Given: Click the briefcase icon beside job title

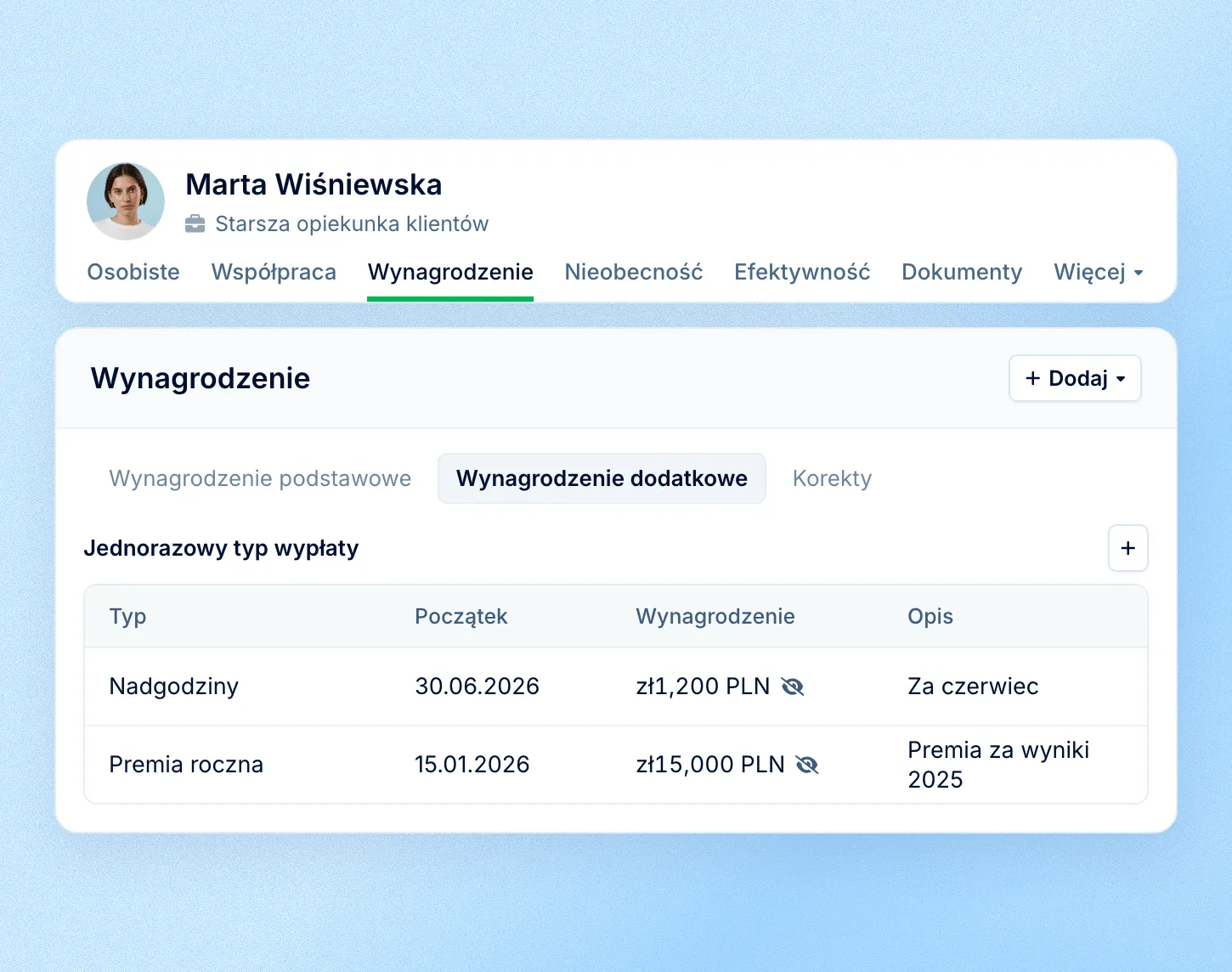Looking at the screenshot, I should click(x=195, y=223).
